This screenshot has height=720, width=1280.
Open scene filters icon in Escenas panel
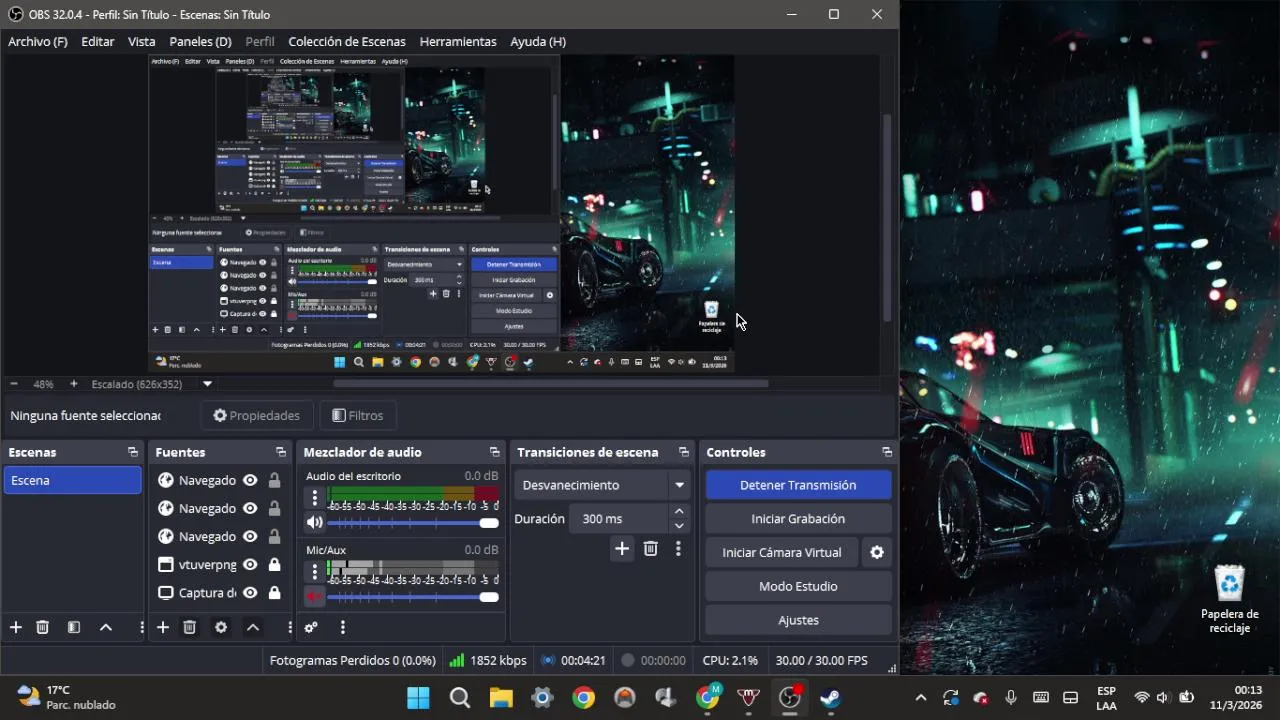(74, 627)
